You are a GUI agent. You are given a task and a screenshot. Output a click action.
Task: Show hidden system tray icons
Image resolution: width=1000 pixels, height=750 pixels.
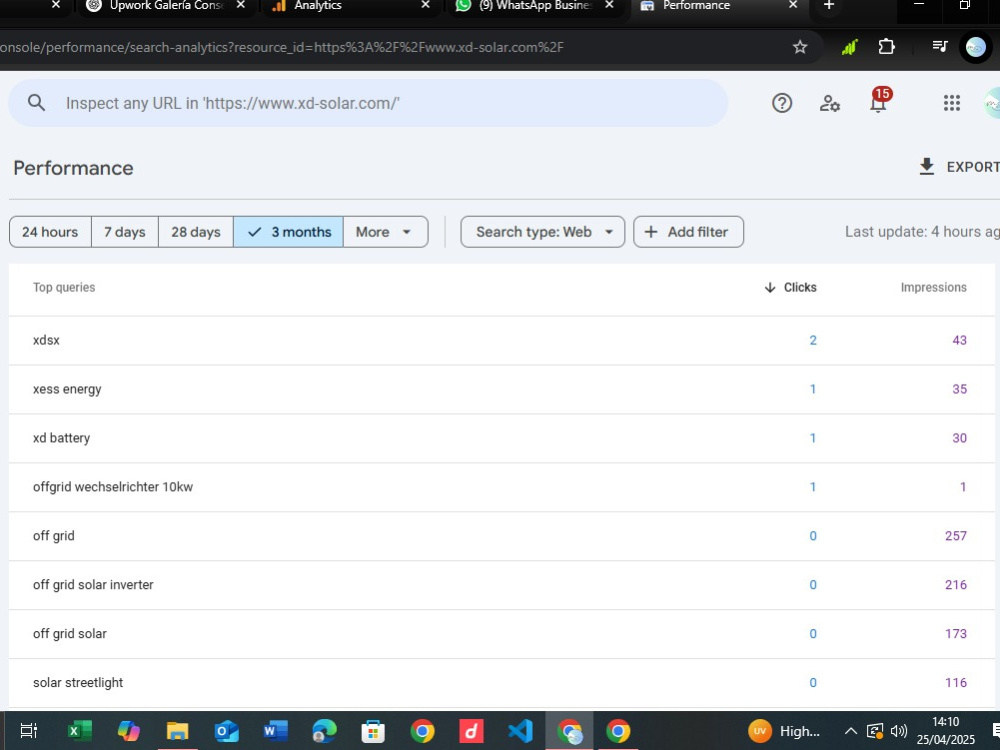pos(850,731)
